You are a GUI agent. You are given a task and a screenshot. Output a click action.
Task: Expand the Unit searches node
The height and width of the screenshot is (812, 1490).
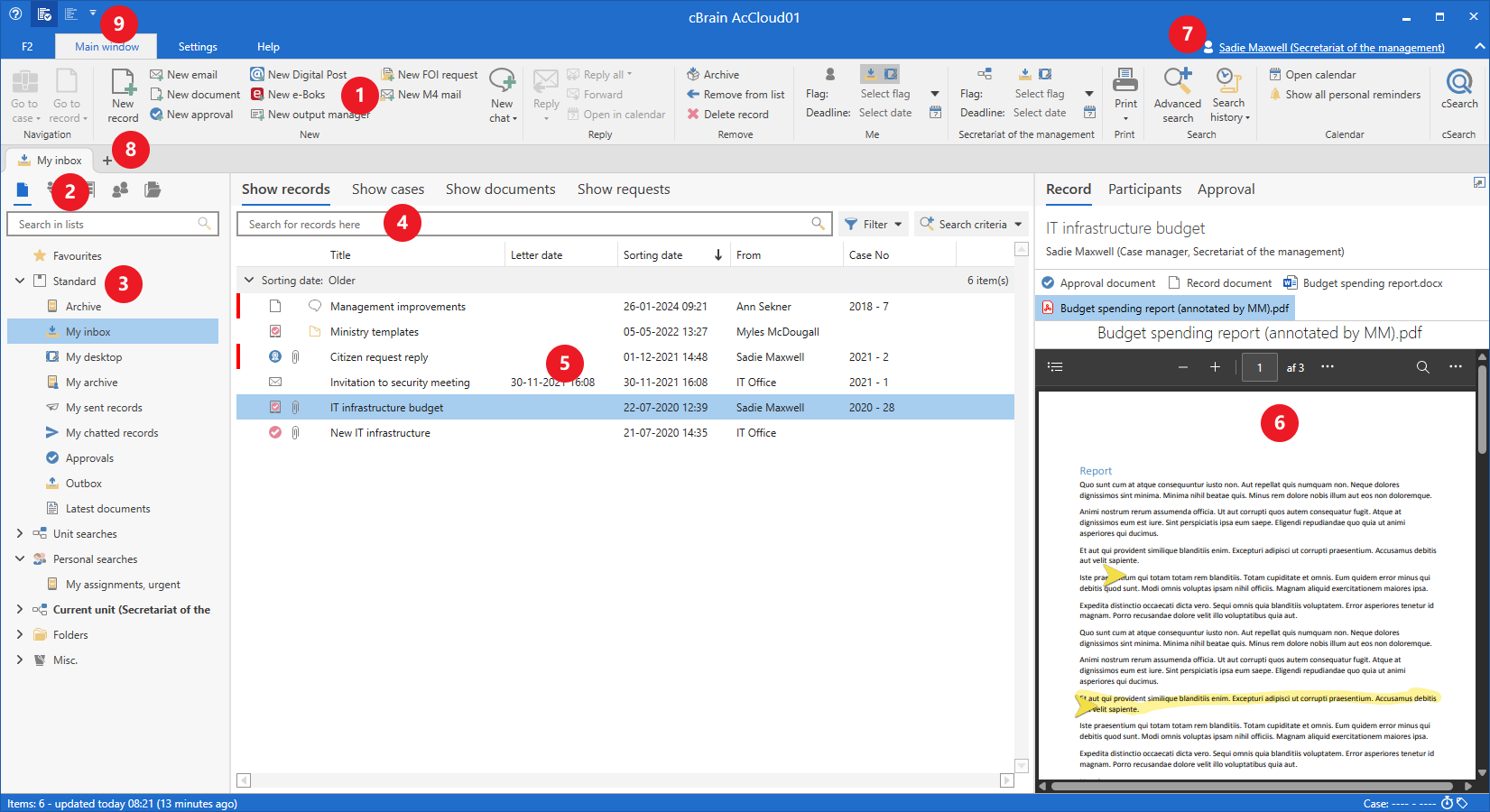[20, 534]
